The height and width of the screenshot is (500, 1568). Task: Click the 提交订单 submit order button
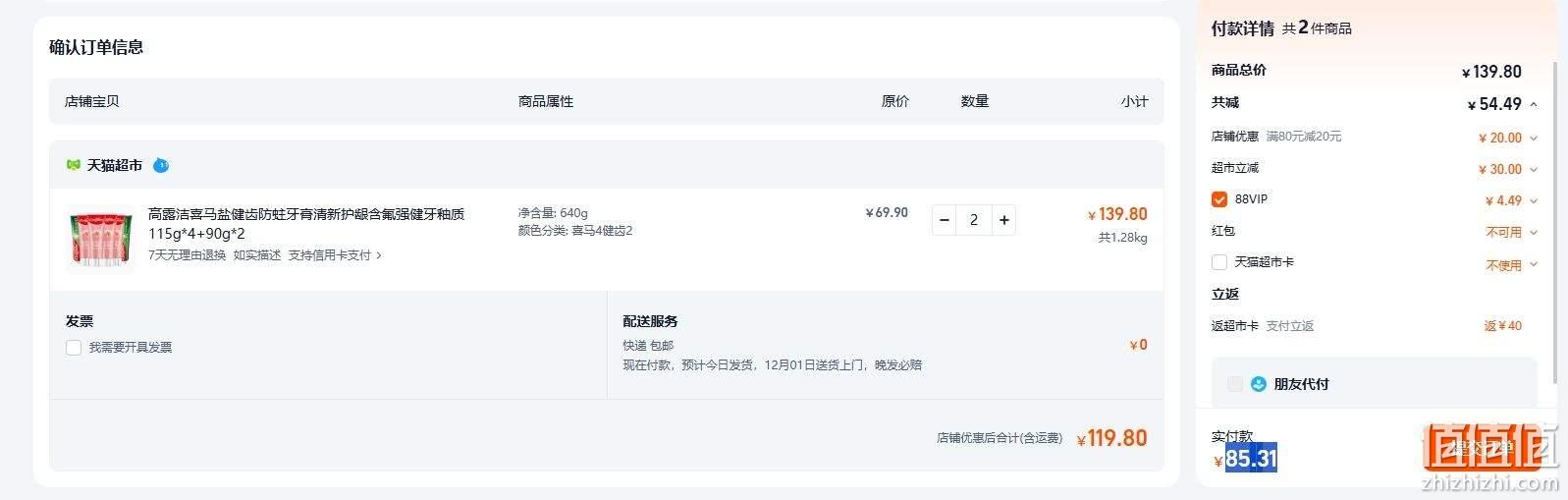1481,447
